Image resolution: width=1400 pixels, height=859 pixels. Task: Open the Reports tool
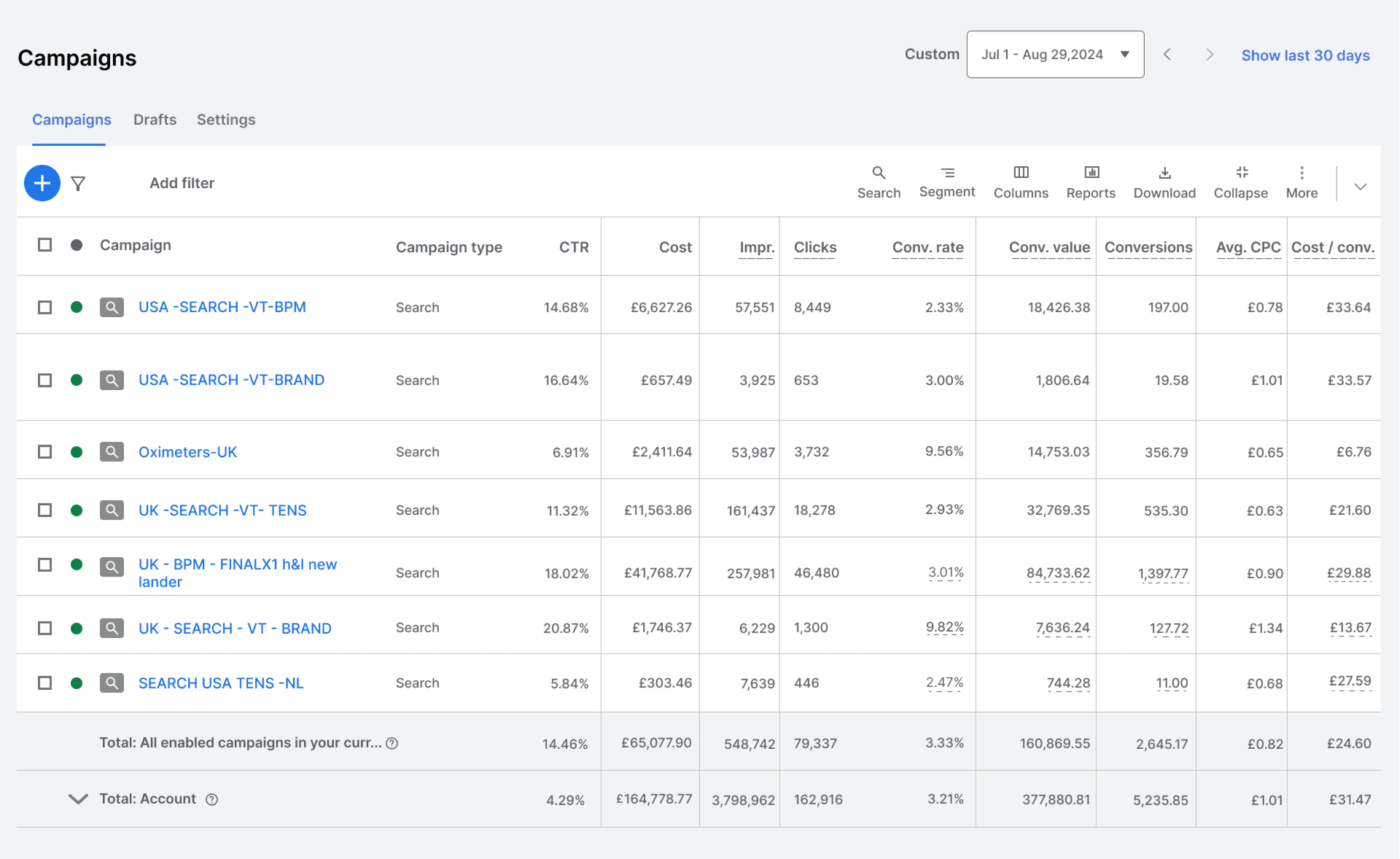point(1091,182)
